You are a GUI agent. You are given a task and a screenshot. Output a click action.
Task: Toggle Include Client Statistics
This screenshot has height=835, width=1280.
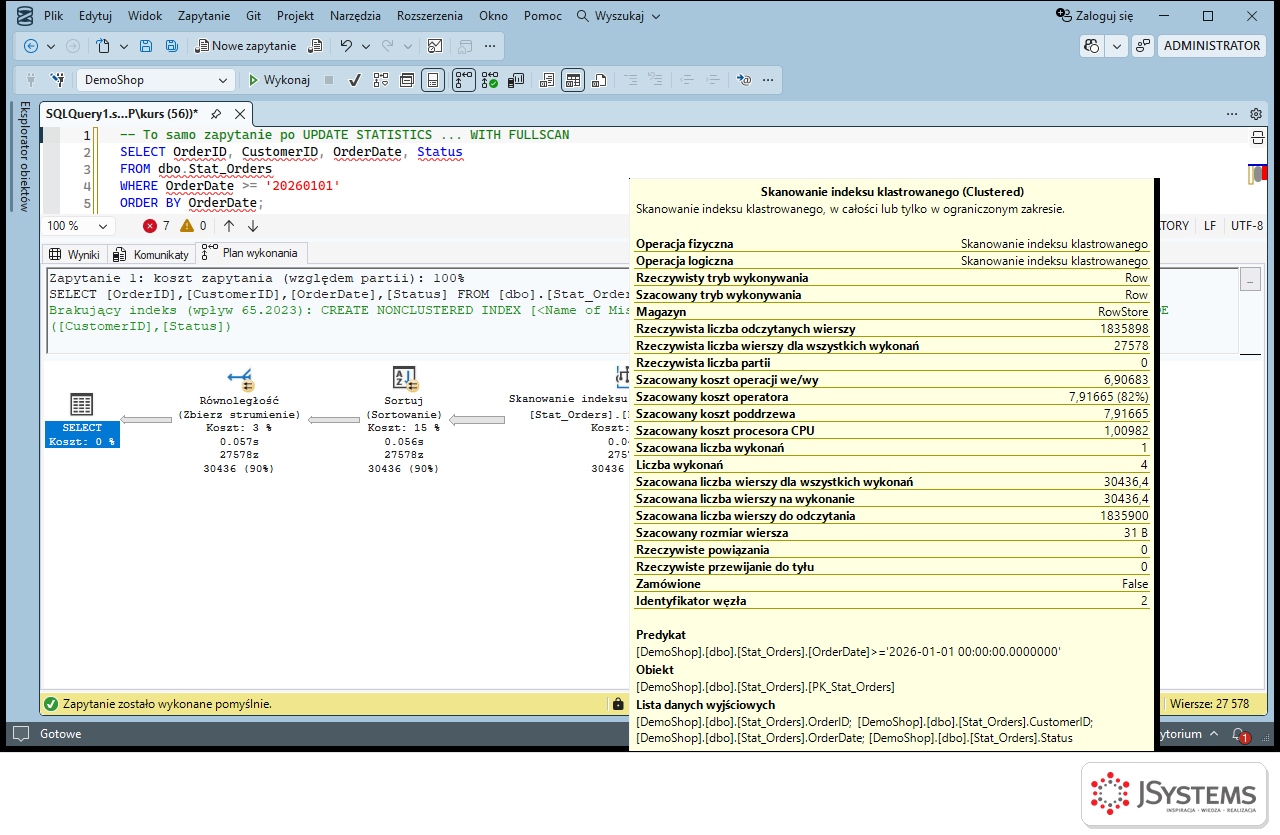point(517,80)
